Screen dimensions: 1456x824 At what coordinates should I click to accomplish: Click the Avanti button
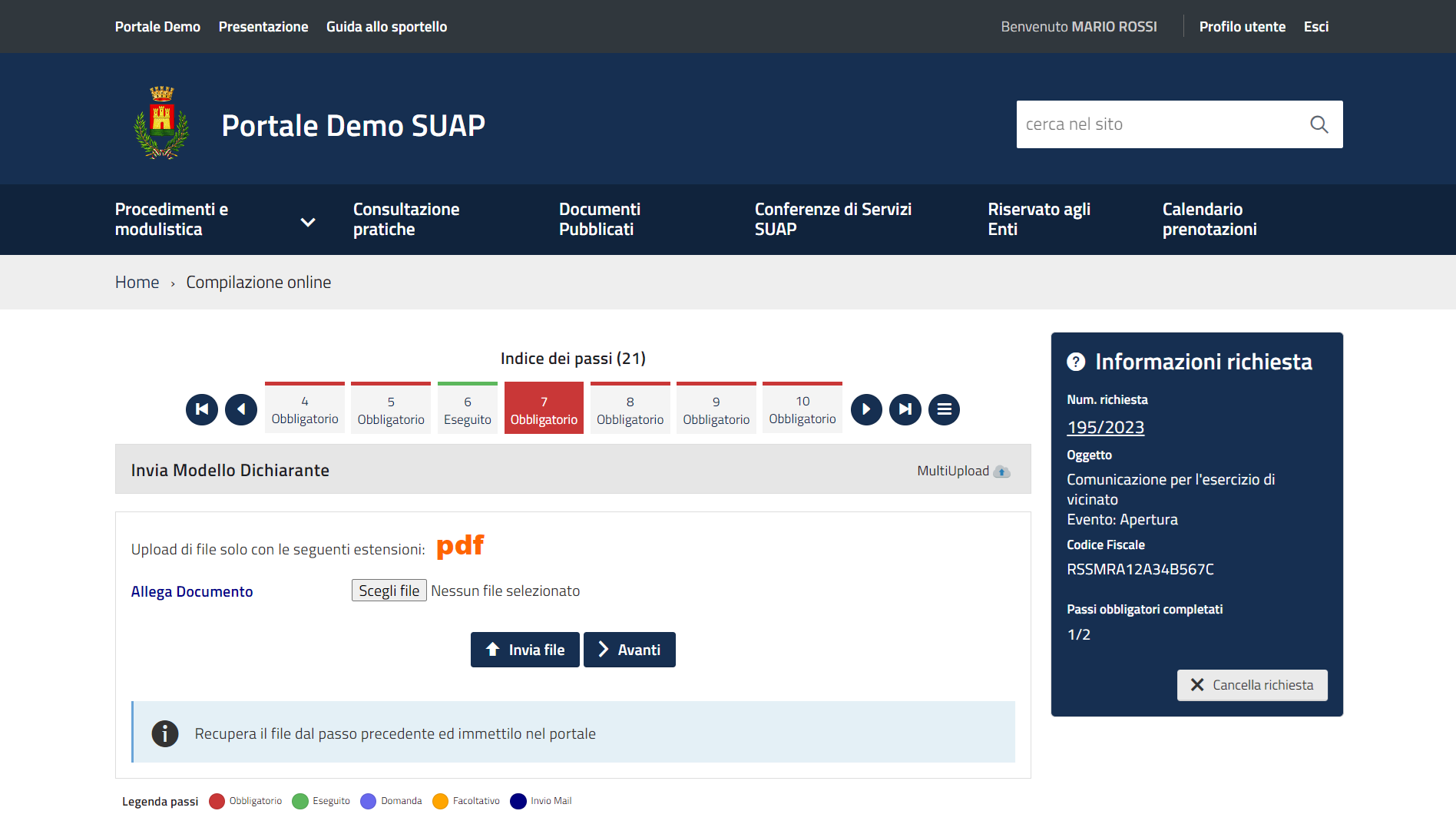coord(630,650)
